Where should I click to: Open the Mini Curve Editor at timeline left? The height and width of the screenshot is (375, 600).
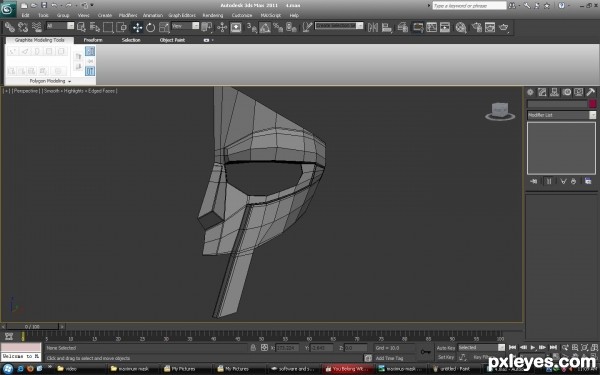[x=9, y=336]
